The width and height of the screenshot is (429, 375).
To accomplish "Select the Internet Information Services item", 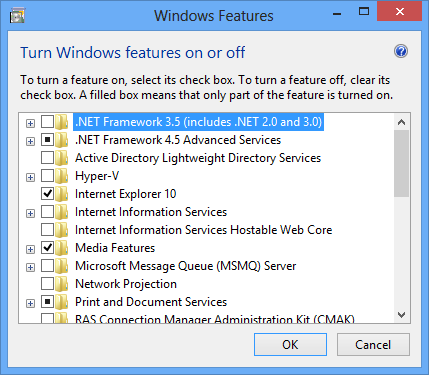I will point(151,212).
